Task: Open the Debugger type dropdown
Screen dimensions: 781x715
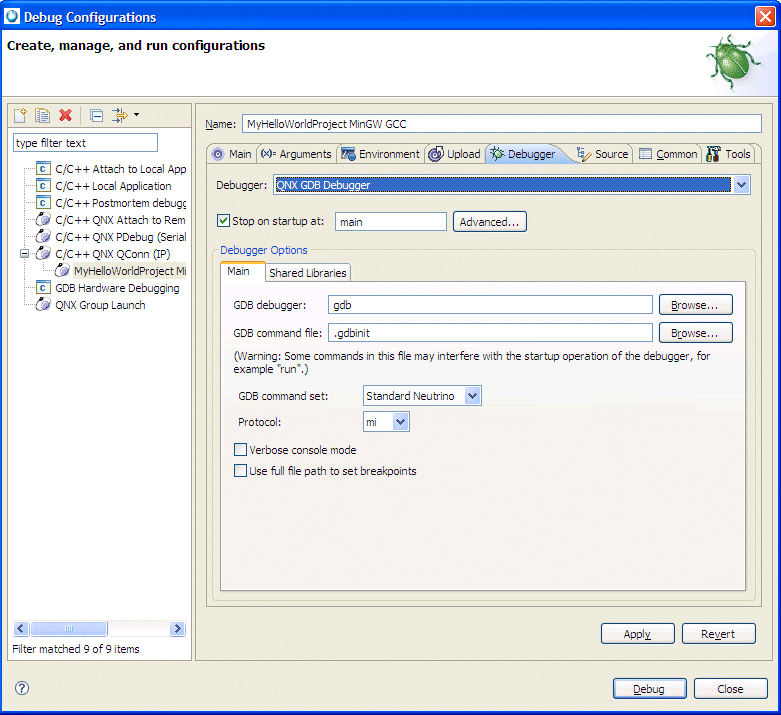Action: point(741,185)
